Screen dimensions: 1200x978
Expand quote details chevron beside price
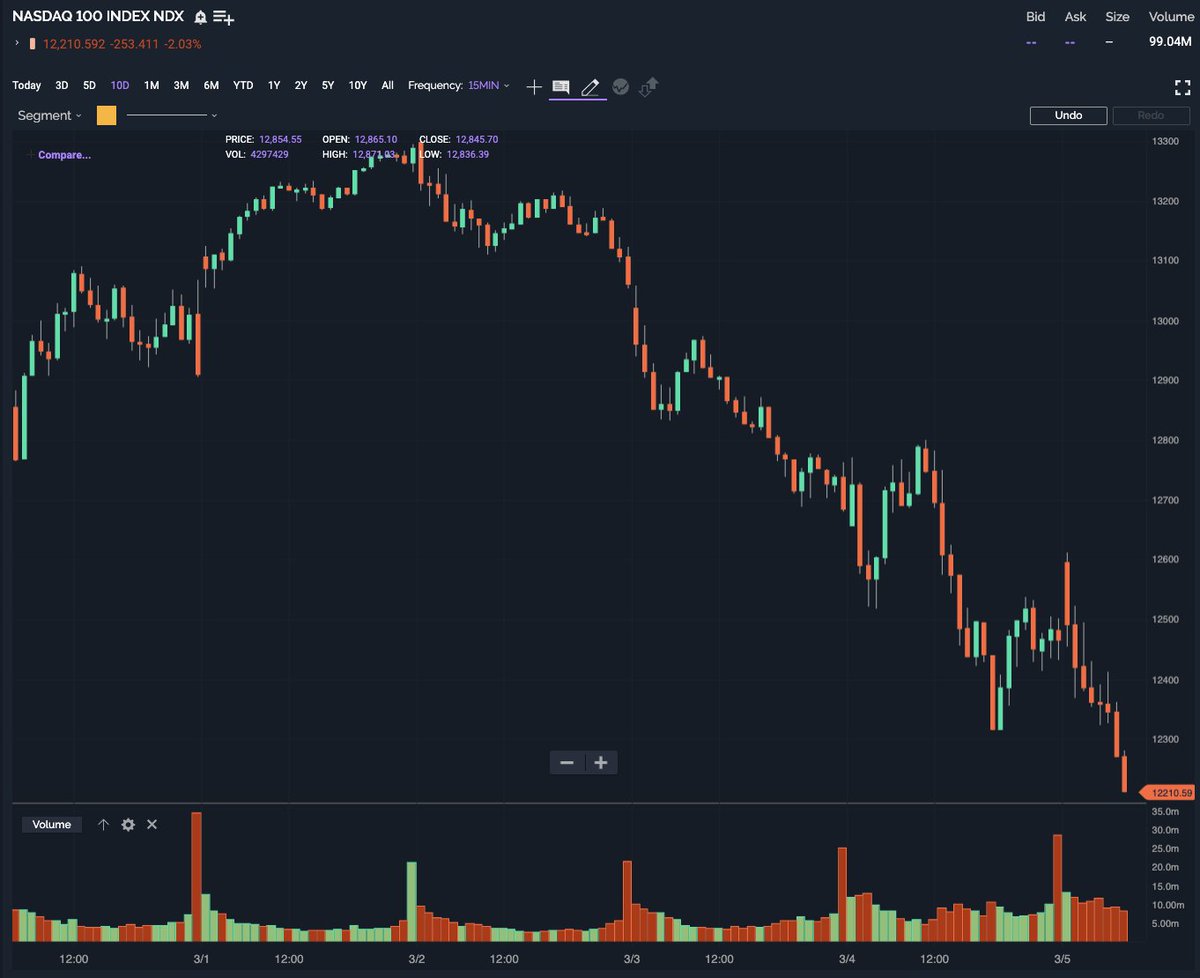(x=17, y=43)
